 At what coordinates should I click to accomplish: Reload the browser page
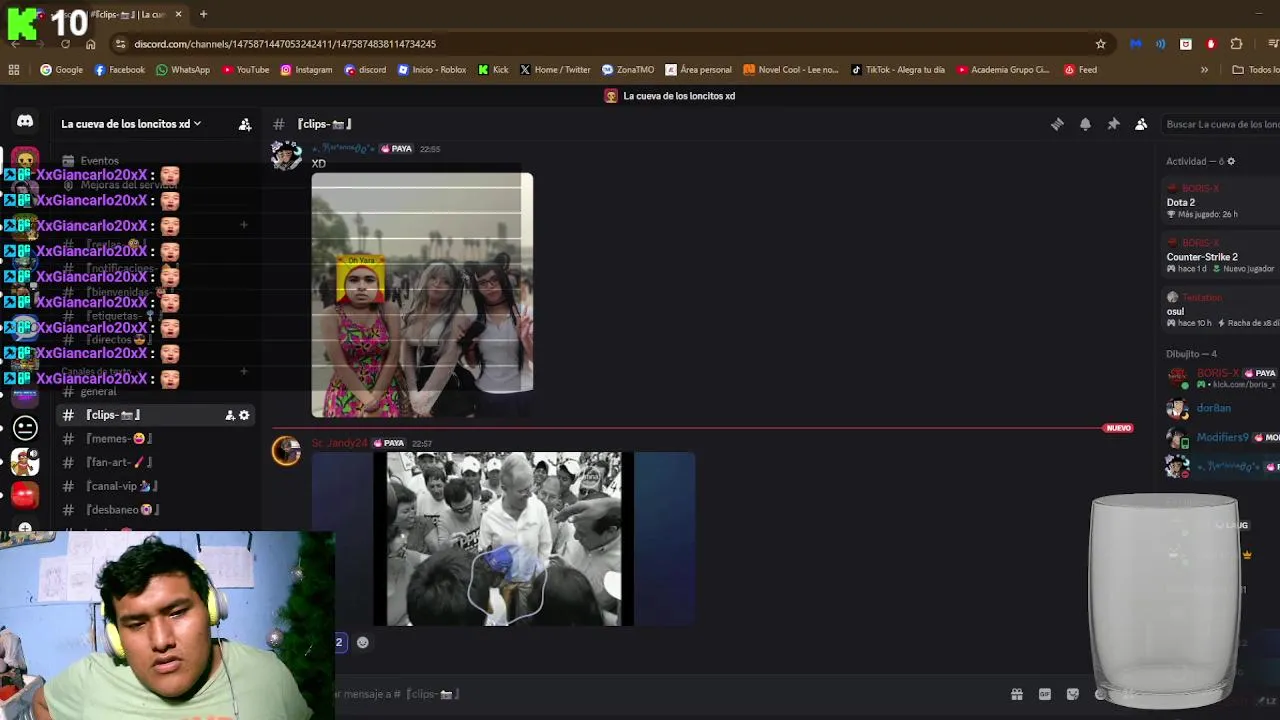(x=66, y=44)
